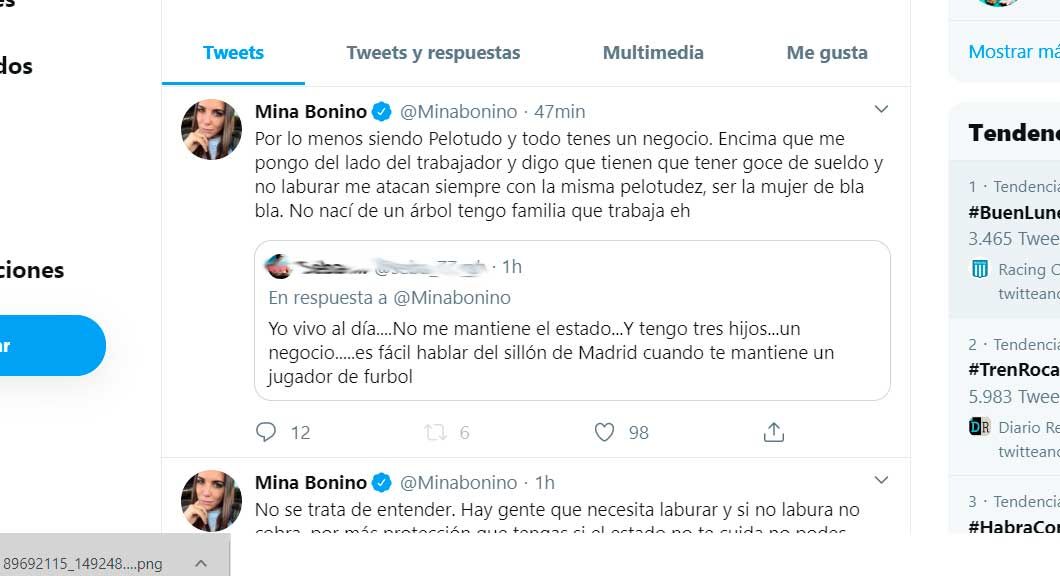Switch to the Tweets tab
Viewport: 1060px width, 576px height.
233,53
